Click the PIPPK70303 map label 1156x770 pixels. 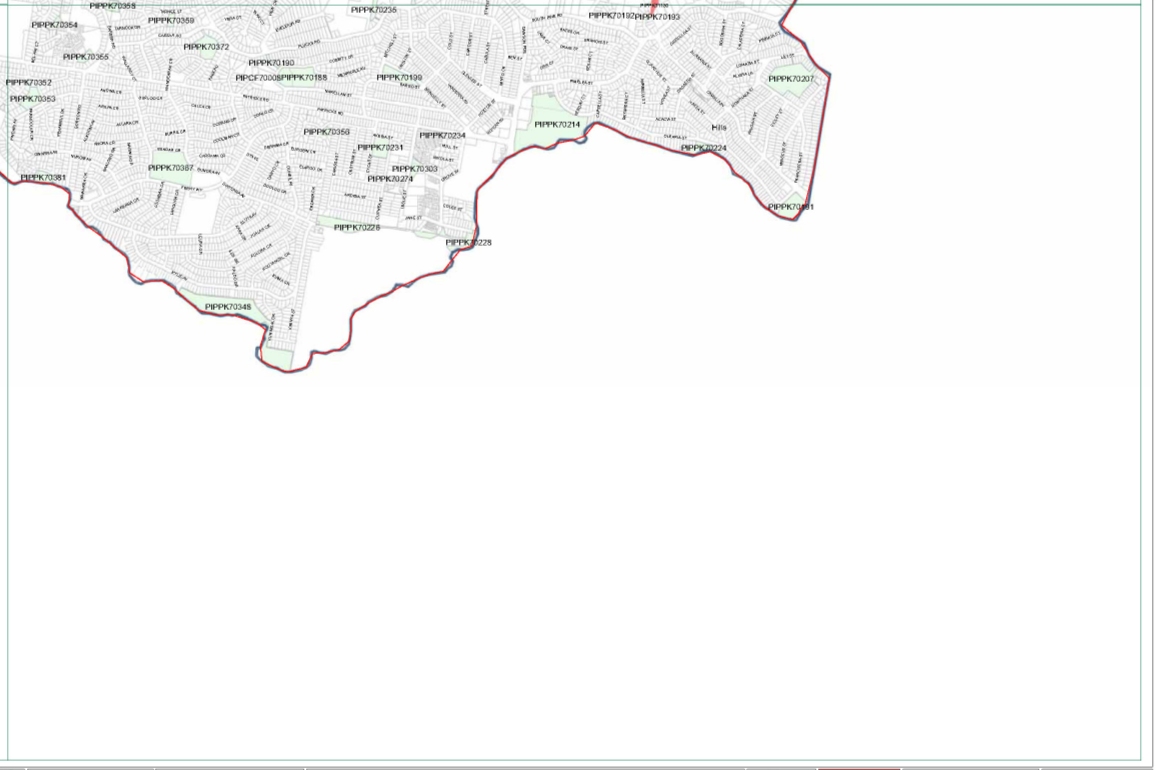[x=414, y=169]
